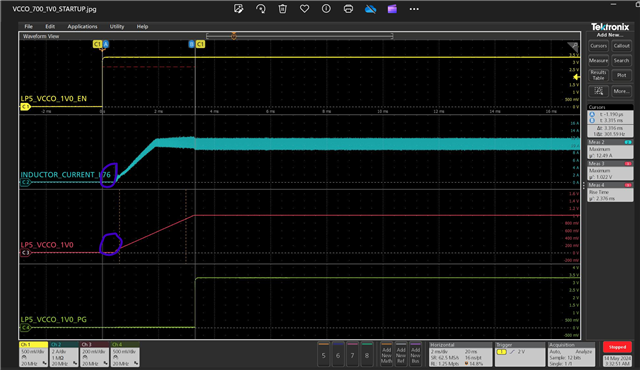This screenshot has height=370, width=640.
Task: Click the INDUCTOR_CURRENT_L76 waveform label
Action: (65, 175)
